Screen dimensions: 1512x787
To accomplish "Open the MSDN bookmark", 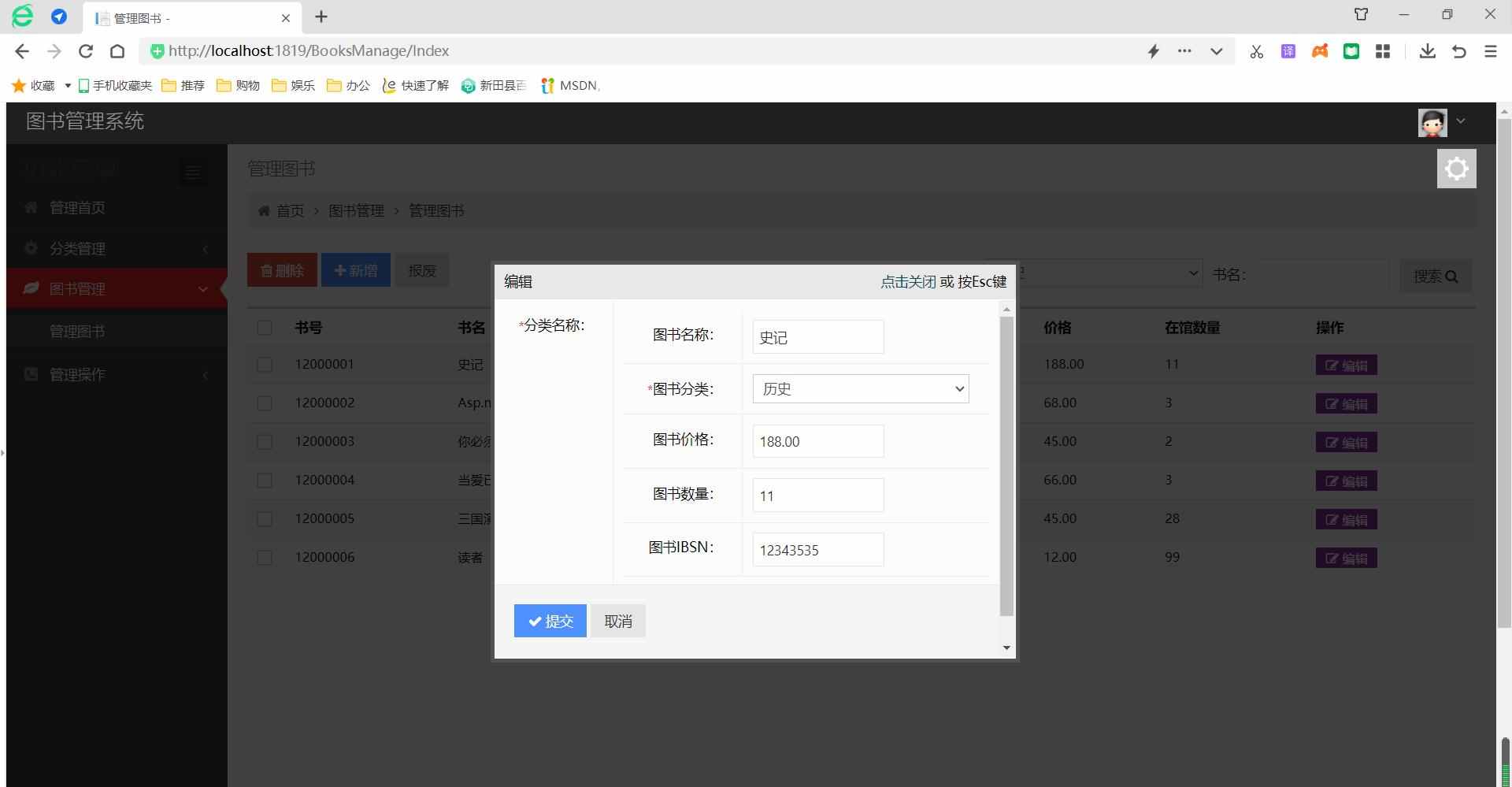I will point(570,85).
